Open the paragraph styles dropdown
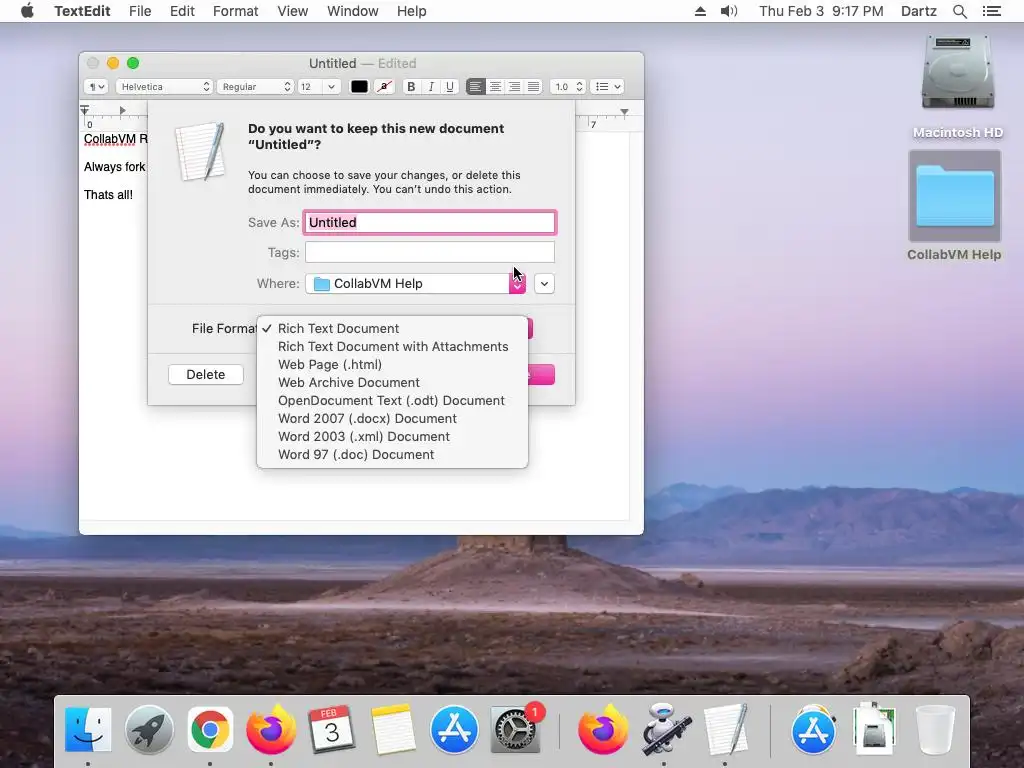This screenshot has width=1024, height=768. pos(95,87)
